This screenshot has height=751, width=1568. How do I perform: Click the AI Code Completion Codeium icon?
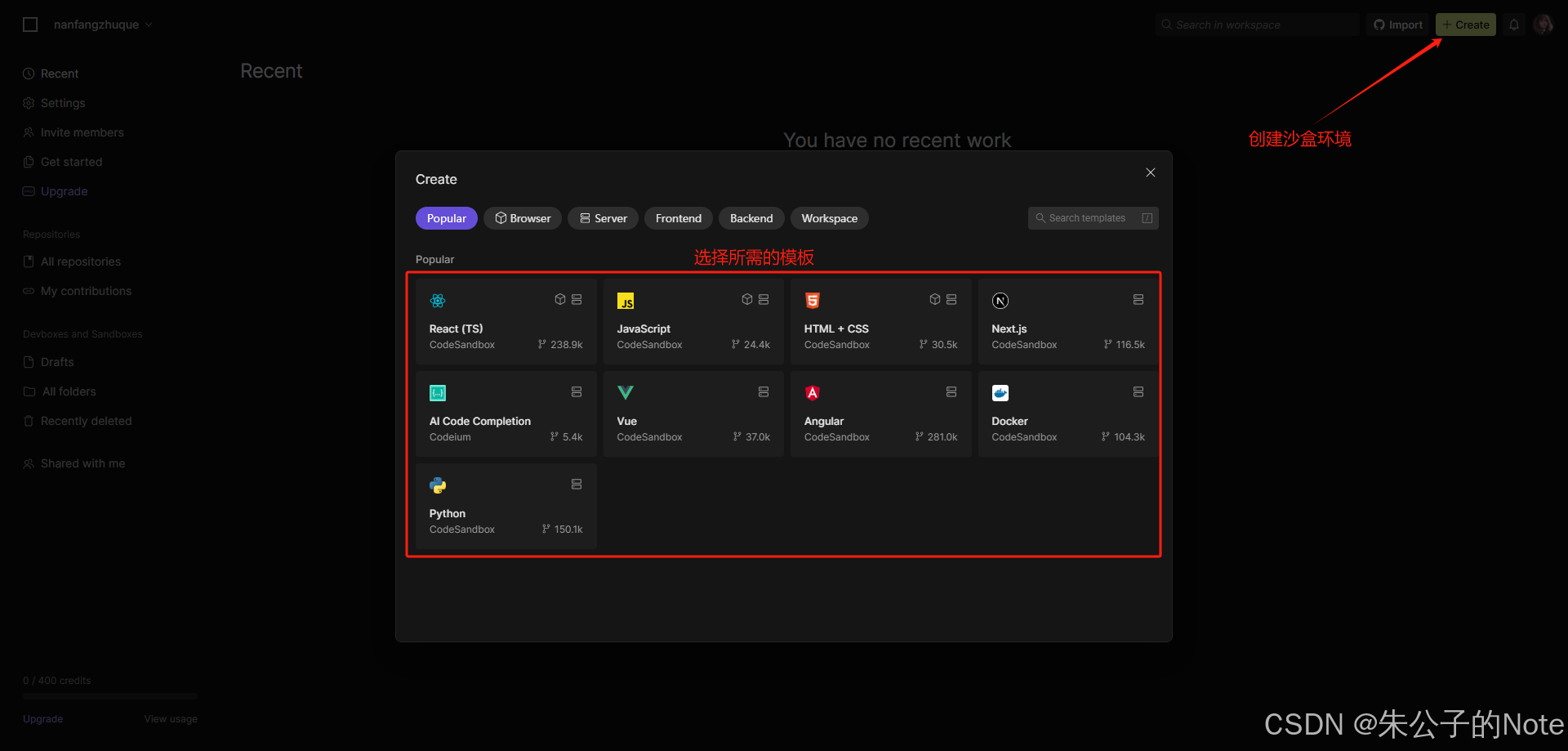click(x=438, y=393)
